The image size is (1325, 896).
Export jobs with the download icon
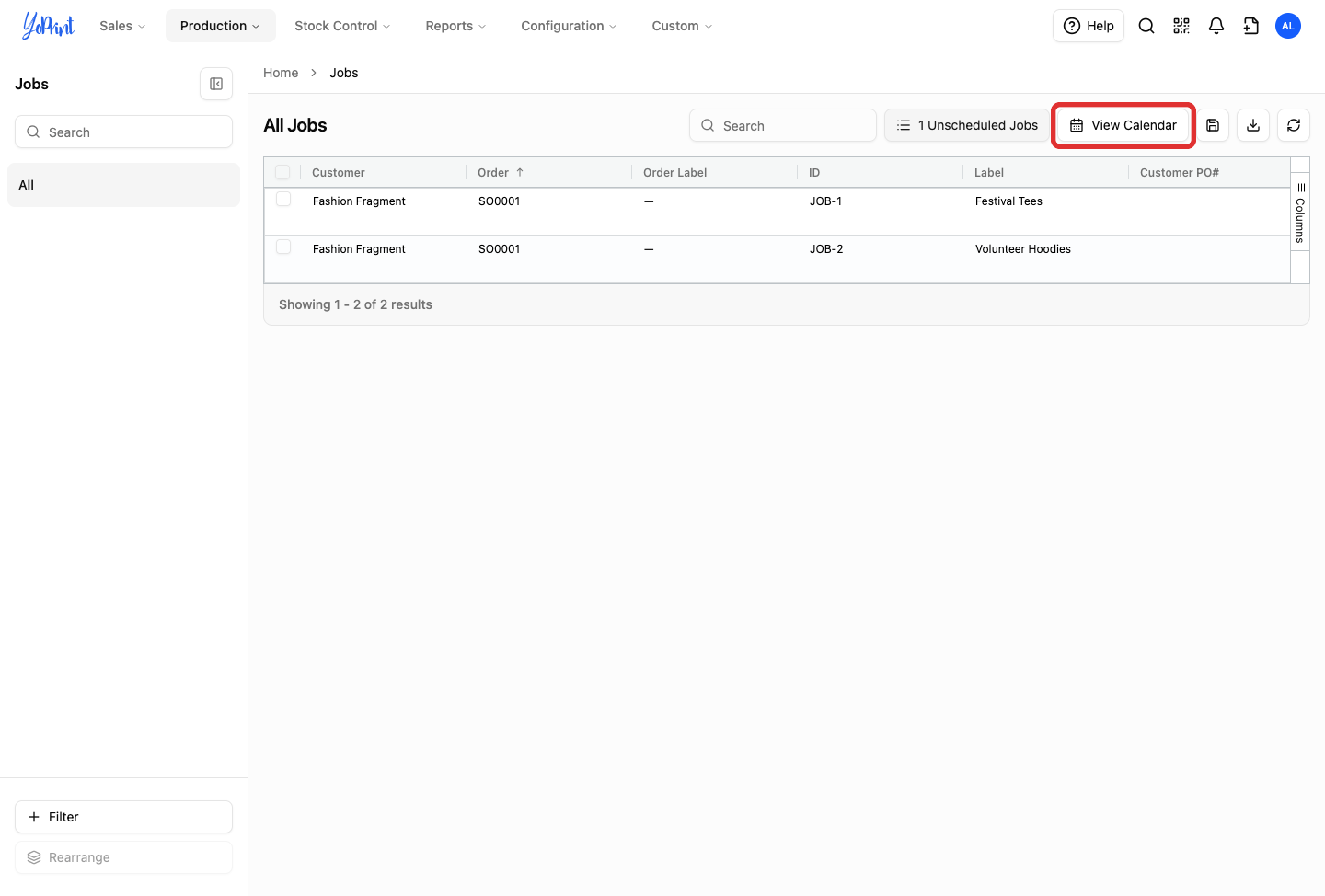(x=1253, y=125)
